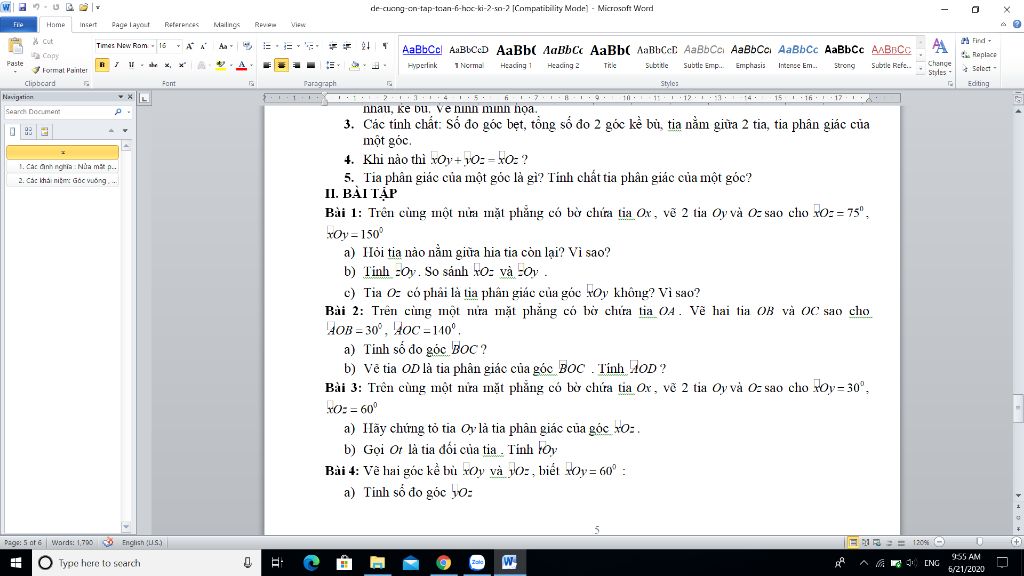Switch to Outline view
This screenshot has height=576, width=1024.
889,542
